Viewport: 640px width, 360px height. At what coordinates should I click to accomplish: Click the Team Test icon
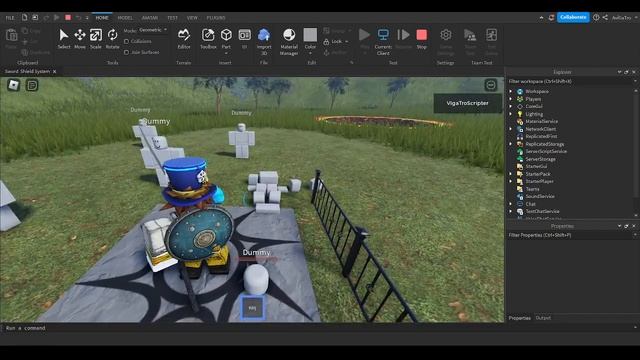click(470, 35)
